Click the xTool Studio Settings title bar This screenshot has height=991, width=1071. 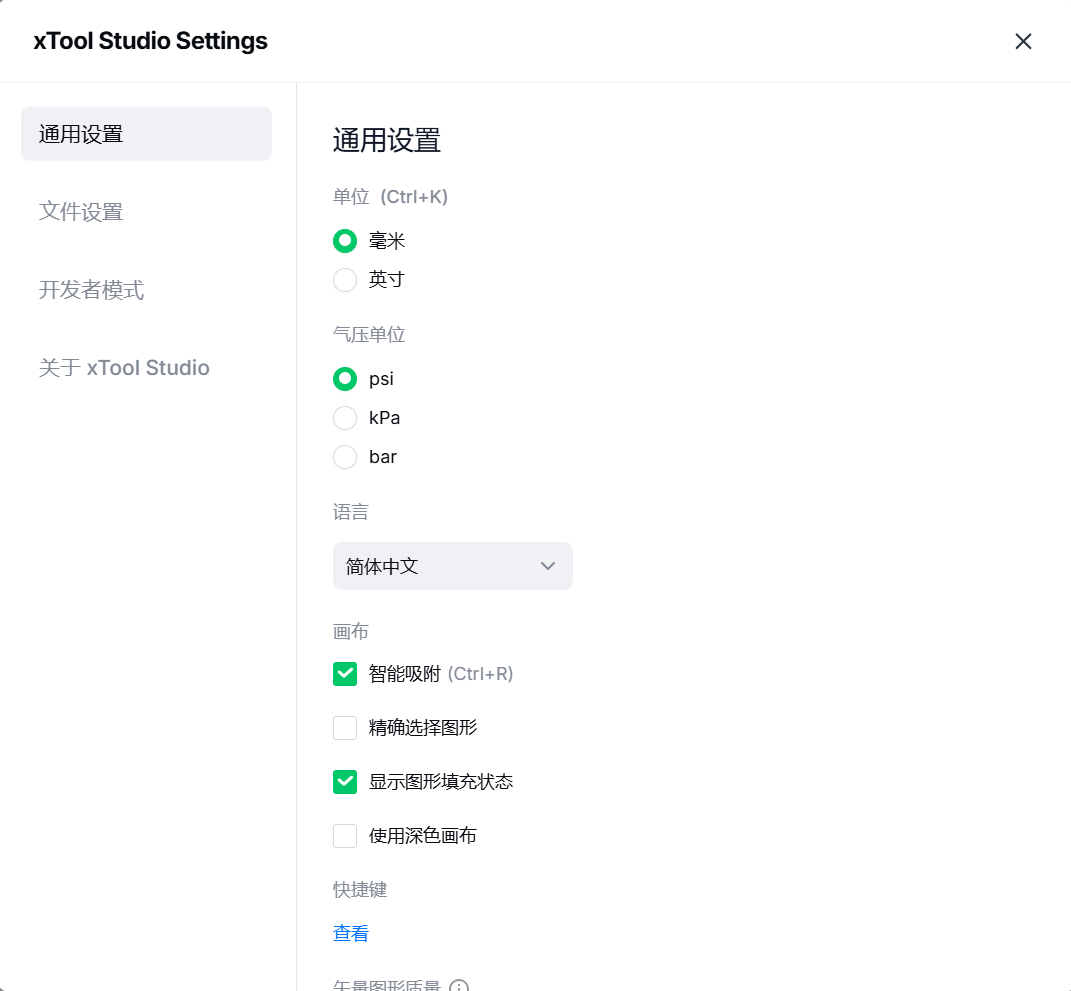[500, 41]
